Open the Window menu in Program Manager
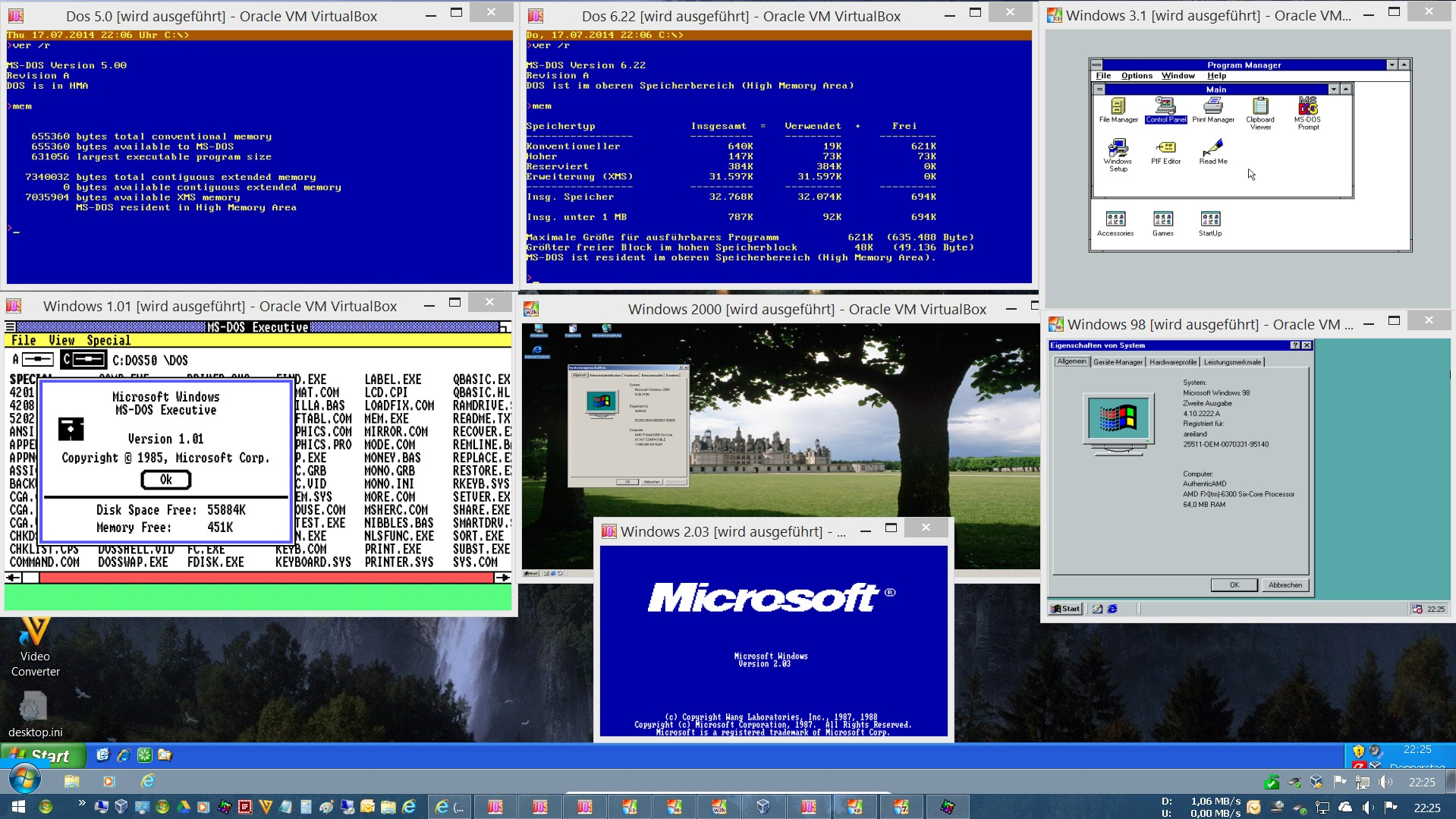 coord(1178,76)
